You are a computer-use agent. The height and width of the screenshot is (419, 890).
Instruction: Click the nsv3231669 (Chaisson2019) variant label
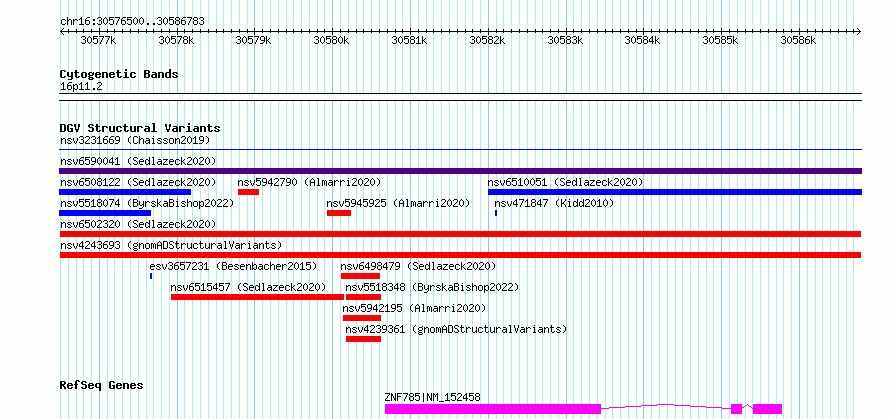[x=135, y=140]
